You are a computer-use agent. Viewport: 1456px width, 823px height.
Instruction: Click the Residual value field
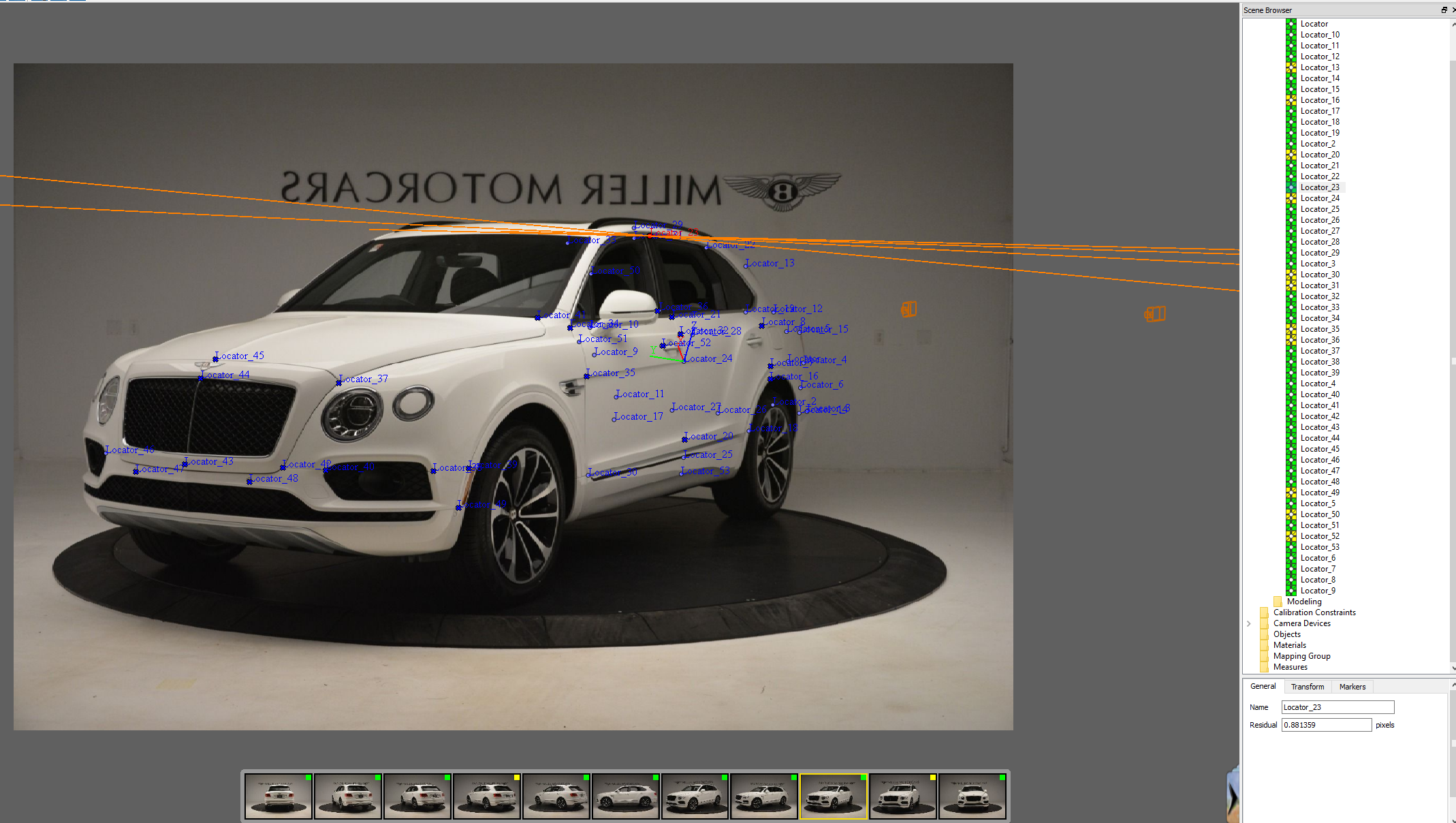[x=1325, y=725]
